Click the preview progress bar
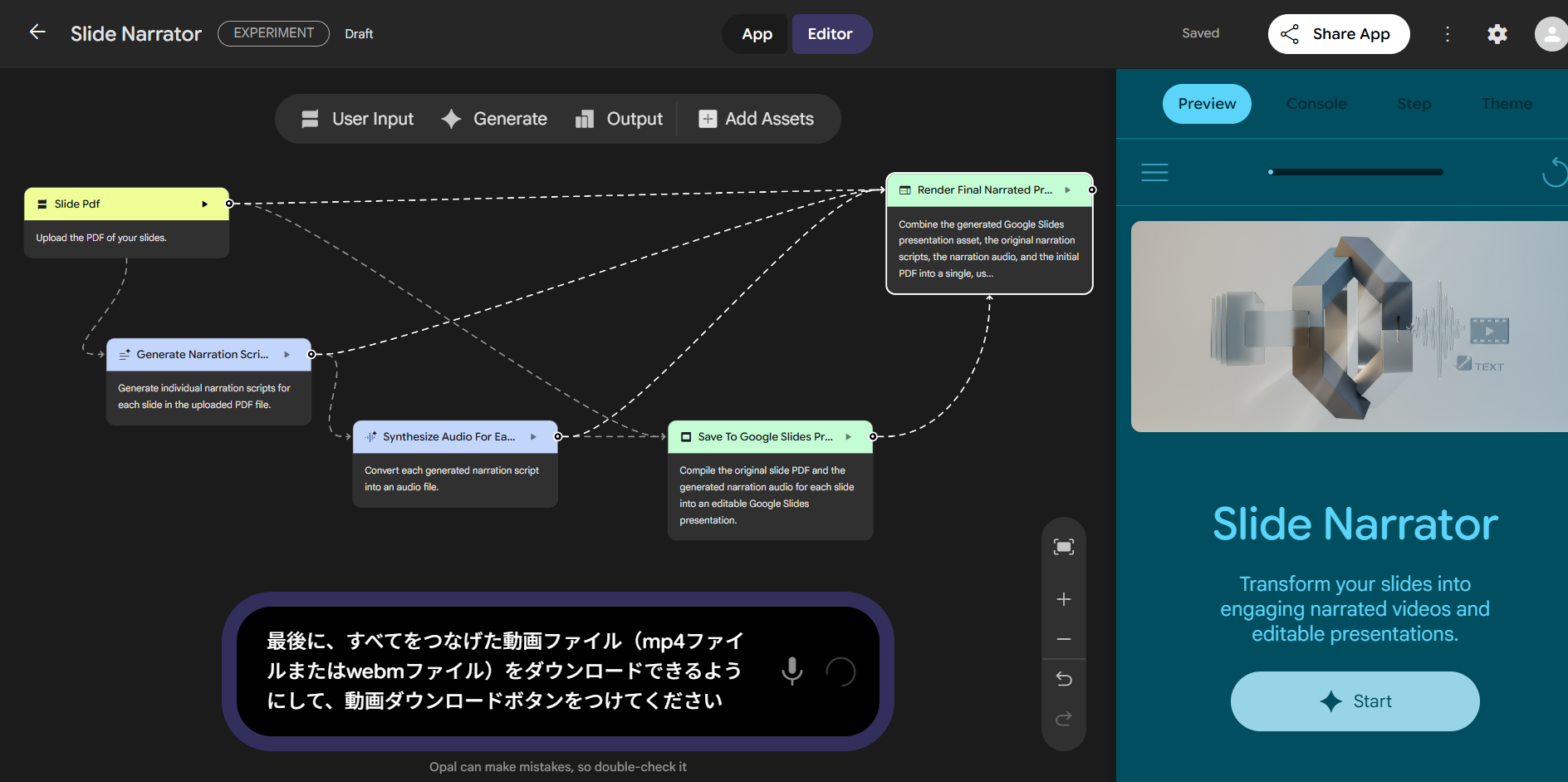 [1356, 172]
